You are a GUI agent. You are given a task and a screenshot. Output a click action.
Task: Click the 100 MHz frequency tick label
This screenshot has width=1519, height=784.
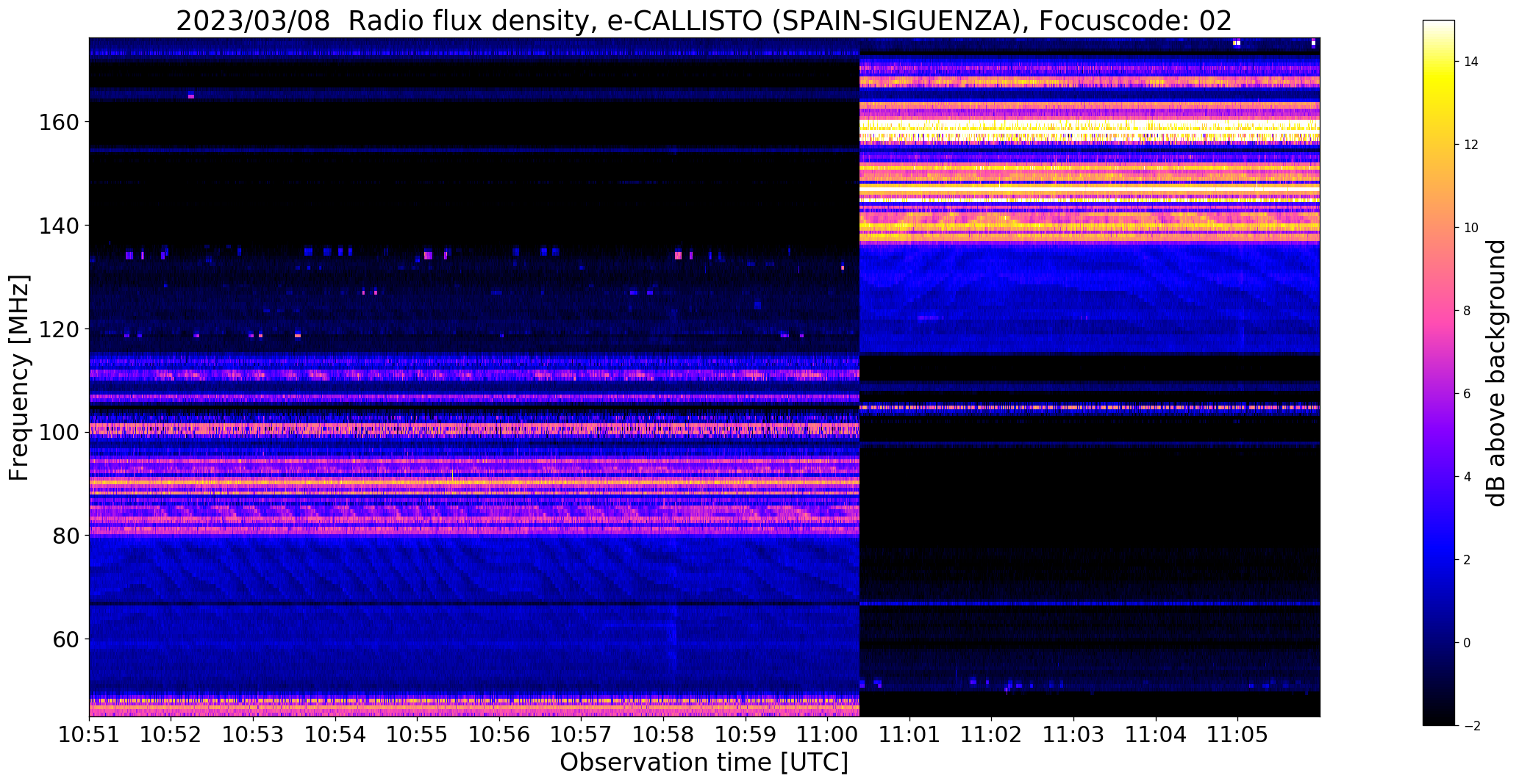point(58,433)
